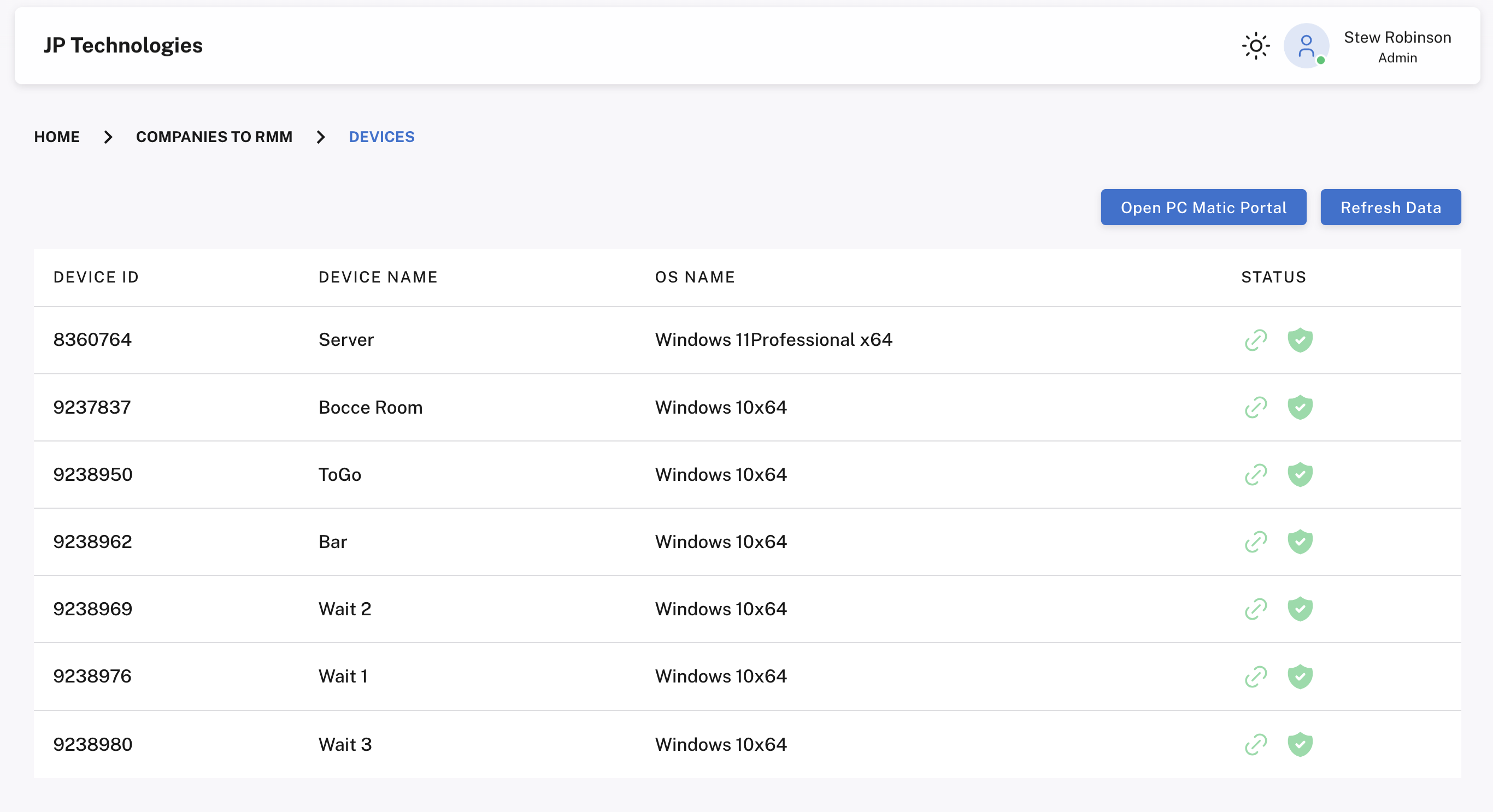Screen dimensions: 1493x812
Task: Select device ID 9237837
Action: [x=92, y=408]
